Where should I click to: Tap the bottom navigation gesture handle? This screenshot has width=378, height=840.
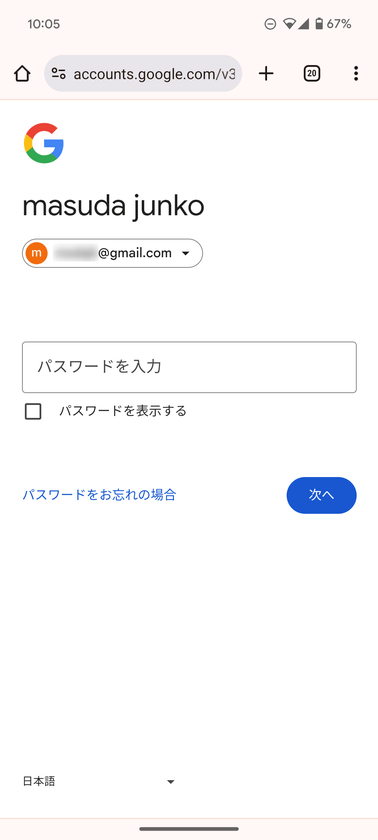click(189, 829)
